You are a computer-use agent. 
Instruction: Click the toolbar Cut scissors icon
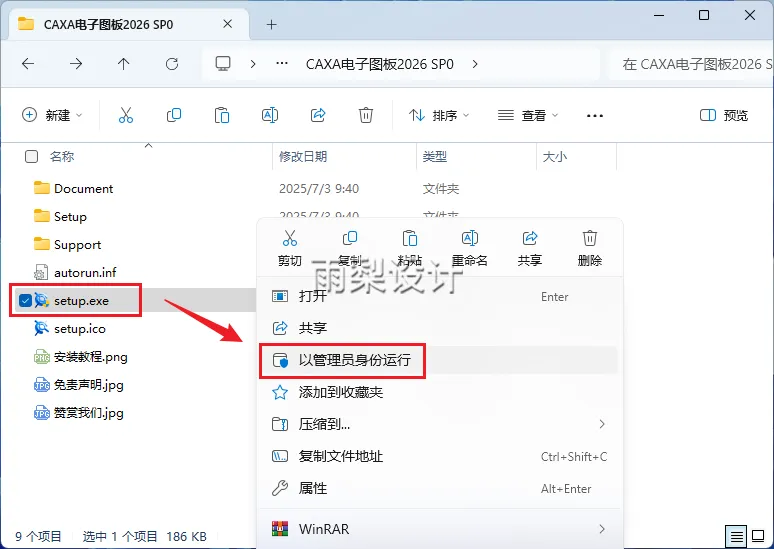(126, 115)
